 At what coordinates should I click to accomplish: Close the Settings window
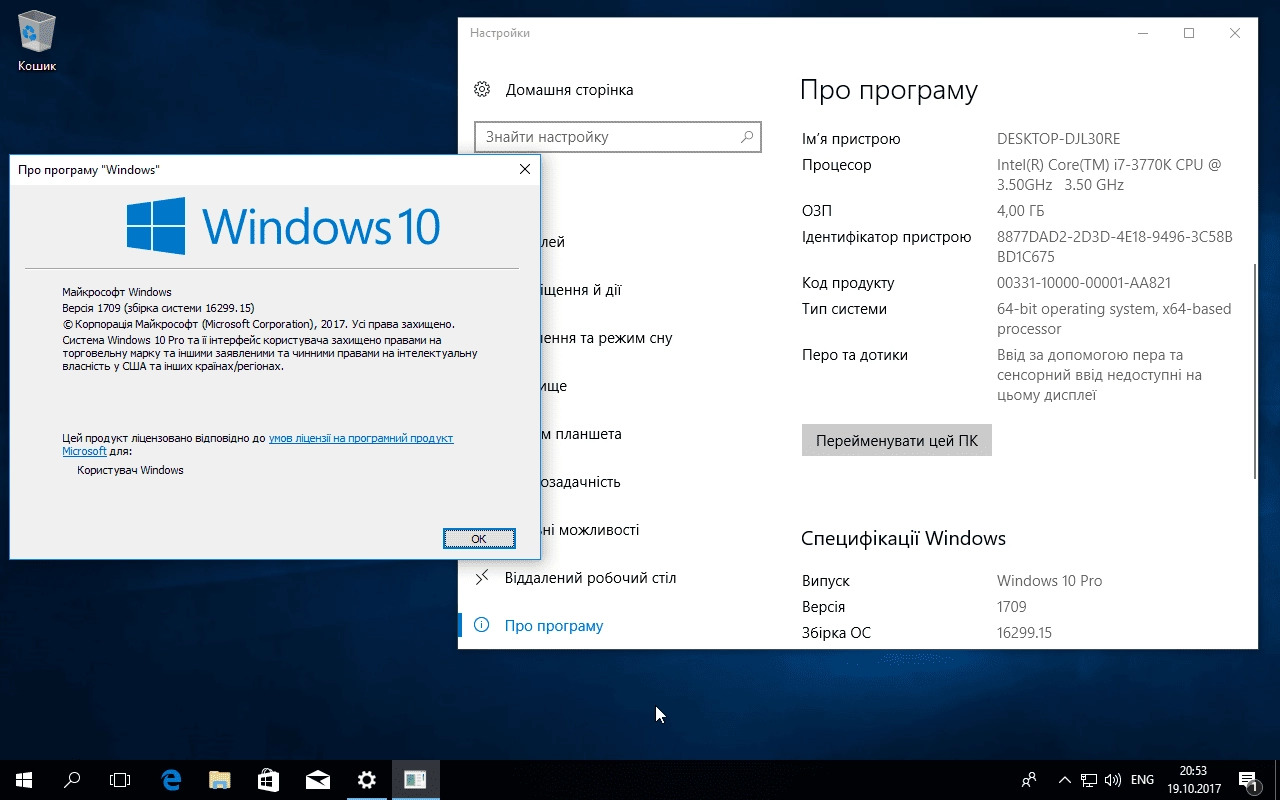[x=1235, y=33]
